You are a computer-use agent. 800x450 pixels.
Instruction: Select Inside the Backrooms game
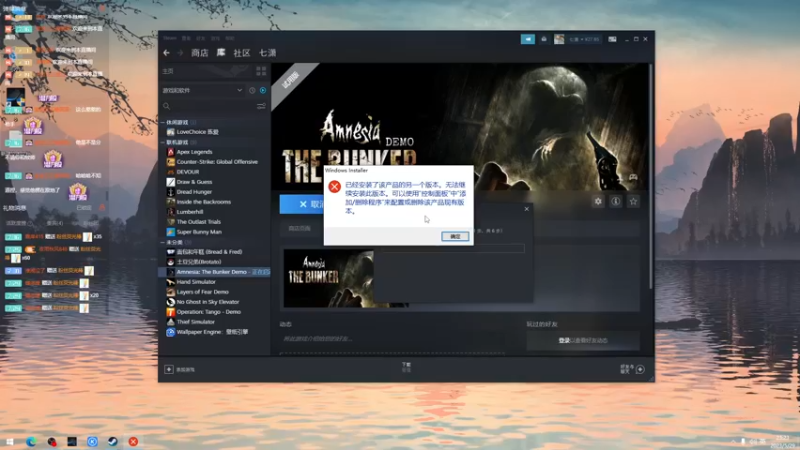click(x=204, y=202)
